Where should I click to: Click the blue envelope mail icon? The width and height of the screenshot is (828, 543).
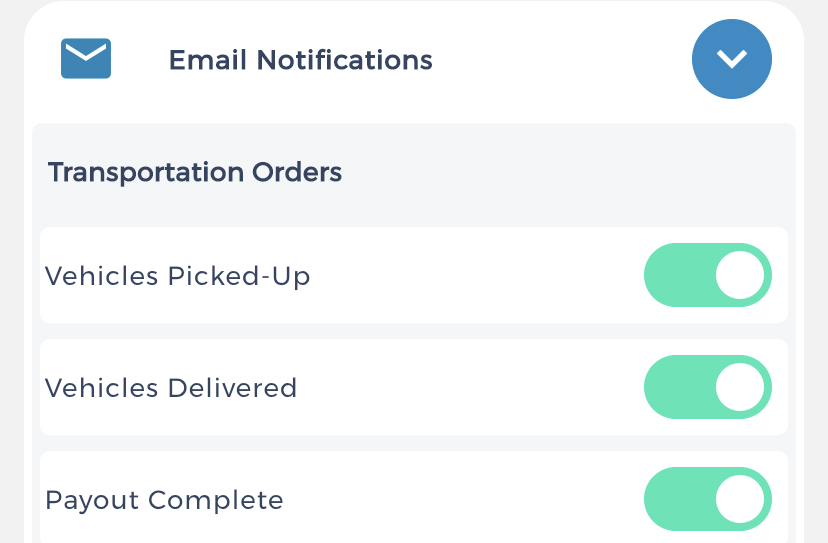click(x=86, y=58)
